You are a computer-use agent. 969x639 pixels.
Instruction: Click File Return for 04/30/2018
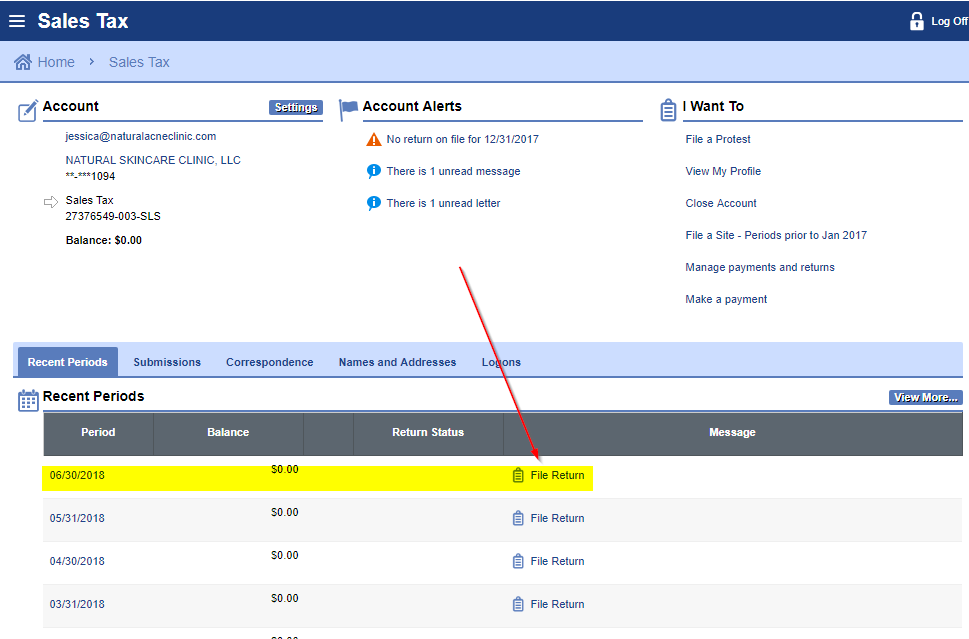(x=557, y=561)
